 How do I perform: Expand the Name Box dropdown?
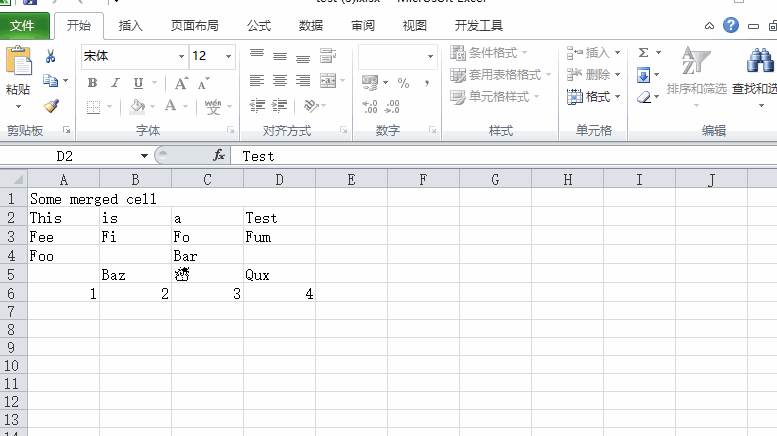[x=144, y=156]
